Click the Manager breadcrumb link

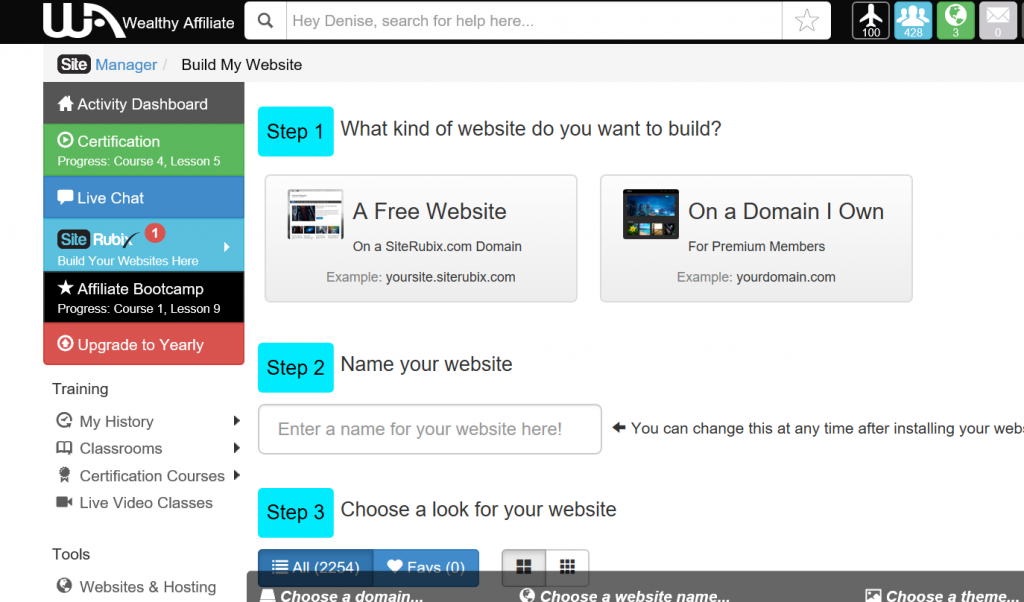pos(126,65)
